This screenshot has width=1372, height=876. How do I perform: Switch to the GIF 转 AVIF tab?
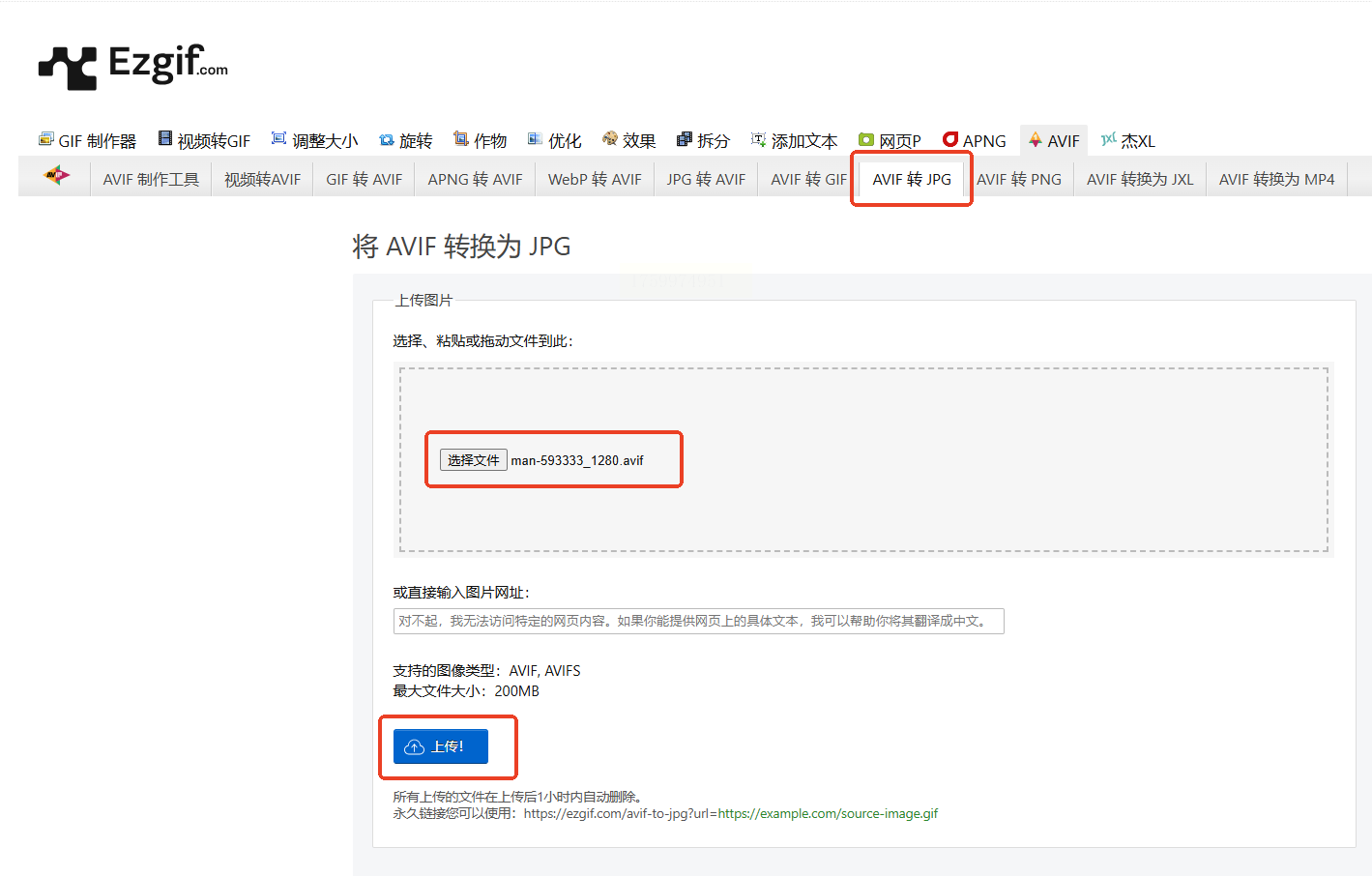pos(365,180)
